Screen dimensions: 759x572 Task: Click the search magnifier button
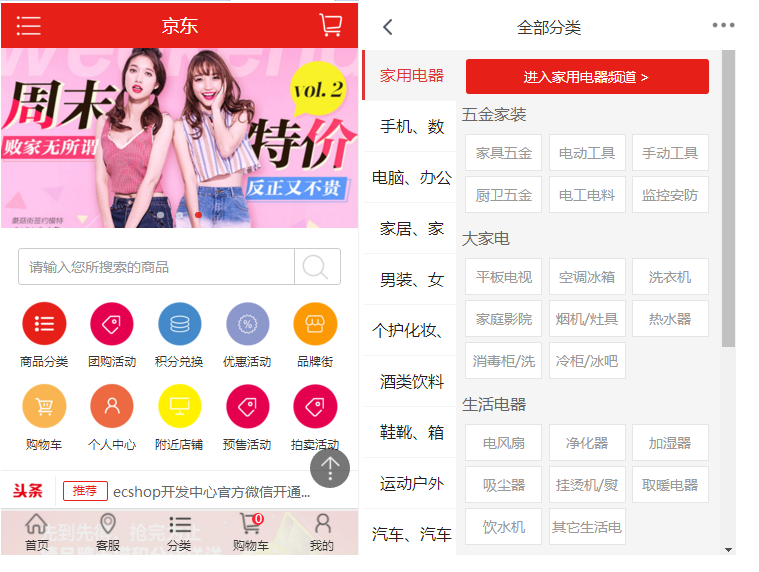click(317, 267)
